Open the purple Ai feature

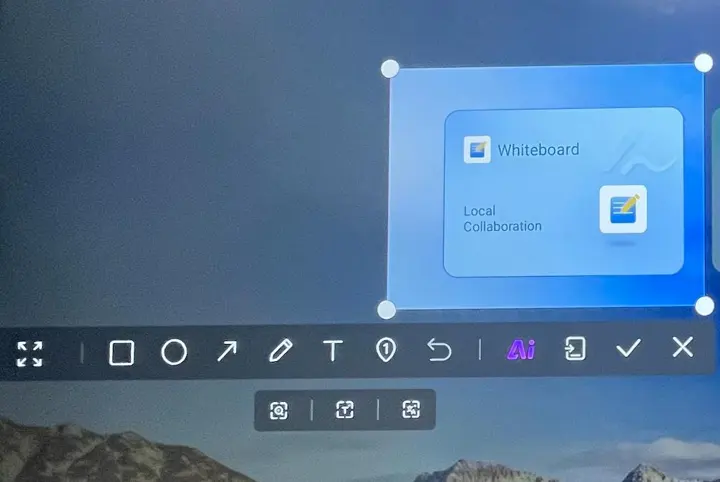click(521, 349)
